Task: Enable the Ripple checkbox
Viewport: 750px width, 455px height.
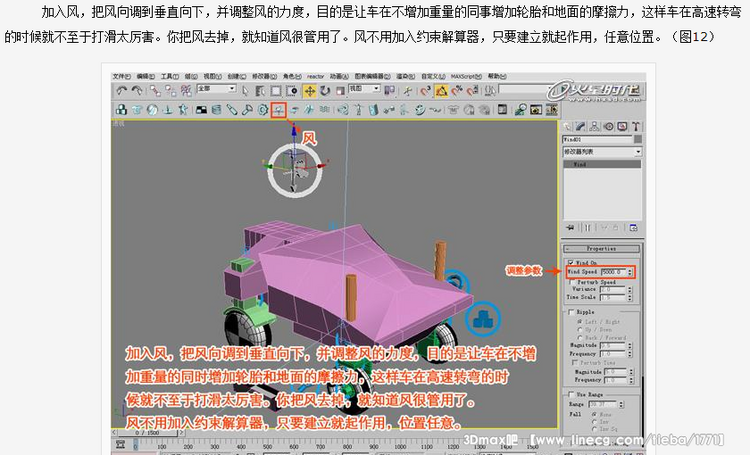Action: pos(571,312)
